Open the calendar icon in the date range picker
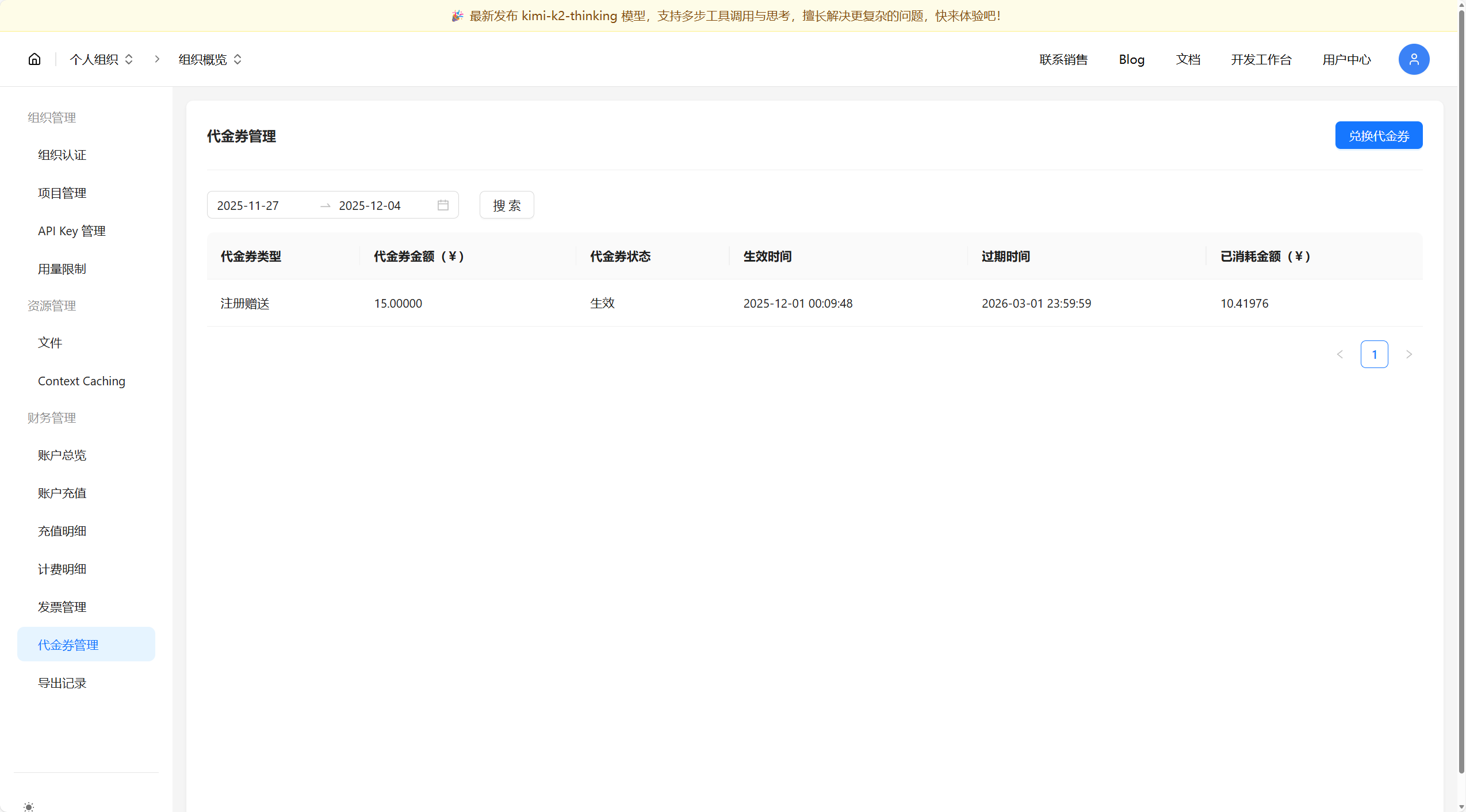This screenshot has height=812, width=1466. [x=442, y=205]
